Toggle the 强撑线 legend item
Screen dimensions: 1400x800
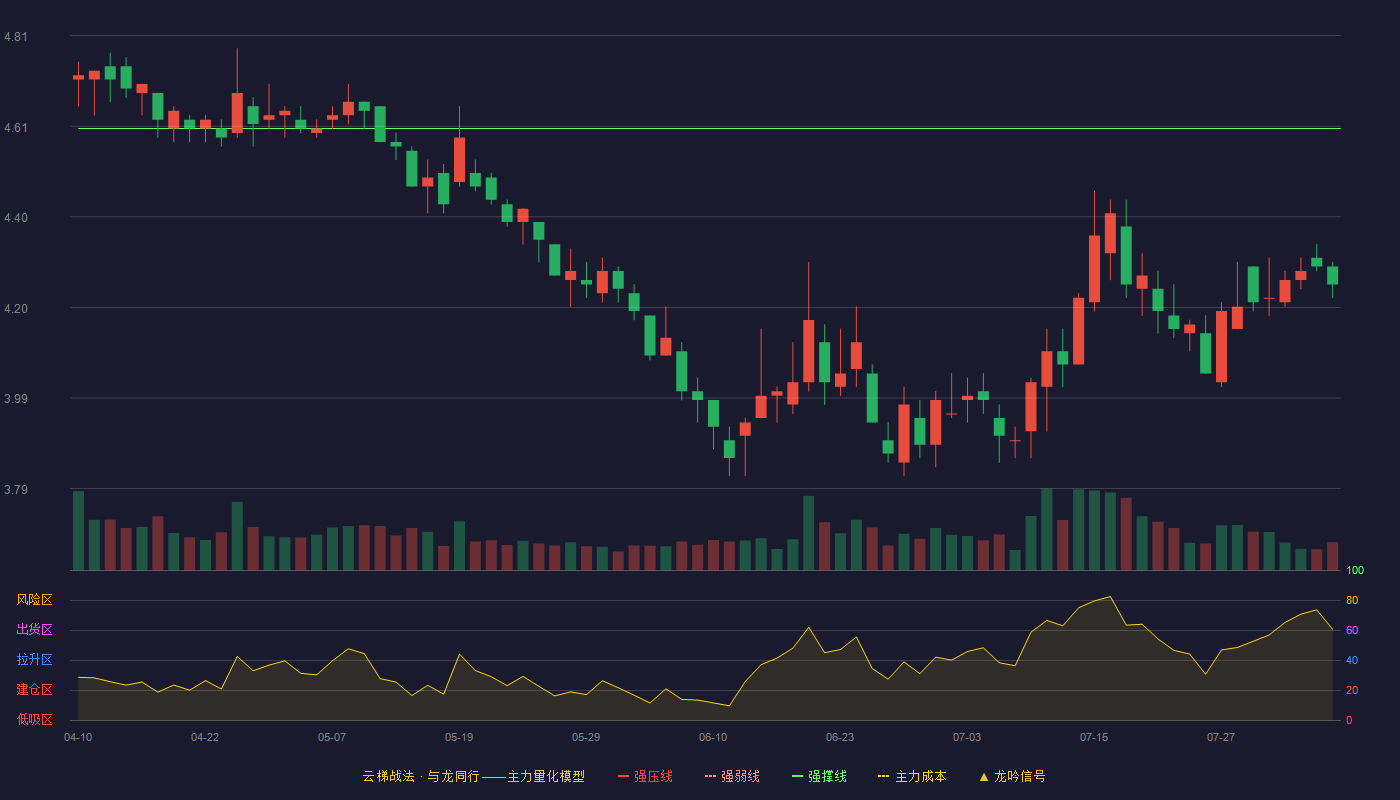[819, 776]
